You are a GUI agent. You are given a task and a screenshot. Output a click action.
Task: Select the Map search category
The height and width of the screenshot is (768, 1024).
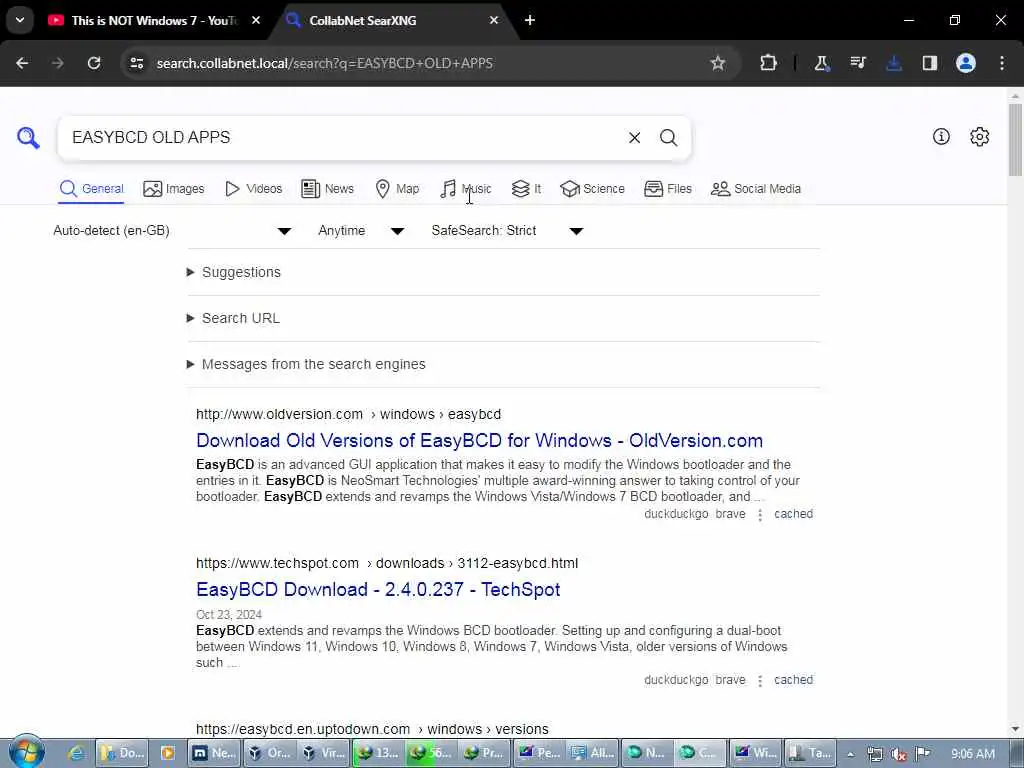(x=397, y=189)
